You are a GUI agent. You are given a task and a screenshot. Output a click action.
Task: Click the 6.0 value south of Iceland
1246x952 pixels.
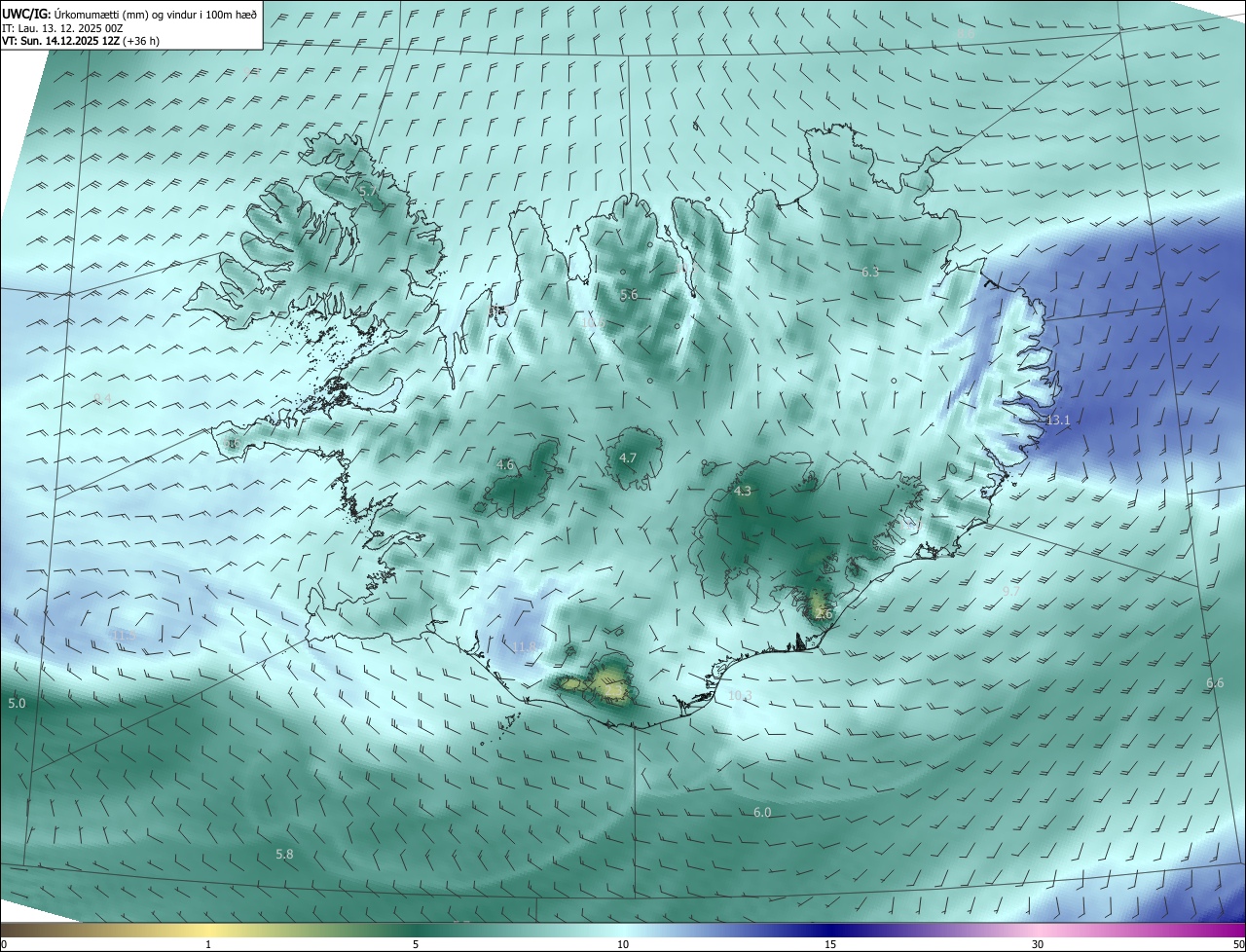[x=762, y=813]
